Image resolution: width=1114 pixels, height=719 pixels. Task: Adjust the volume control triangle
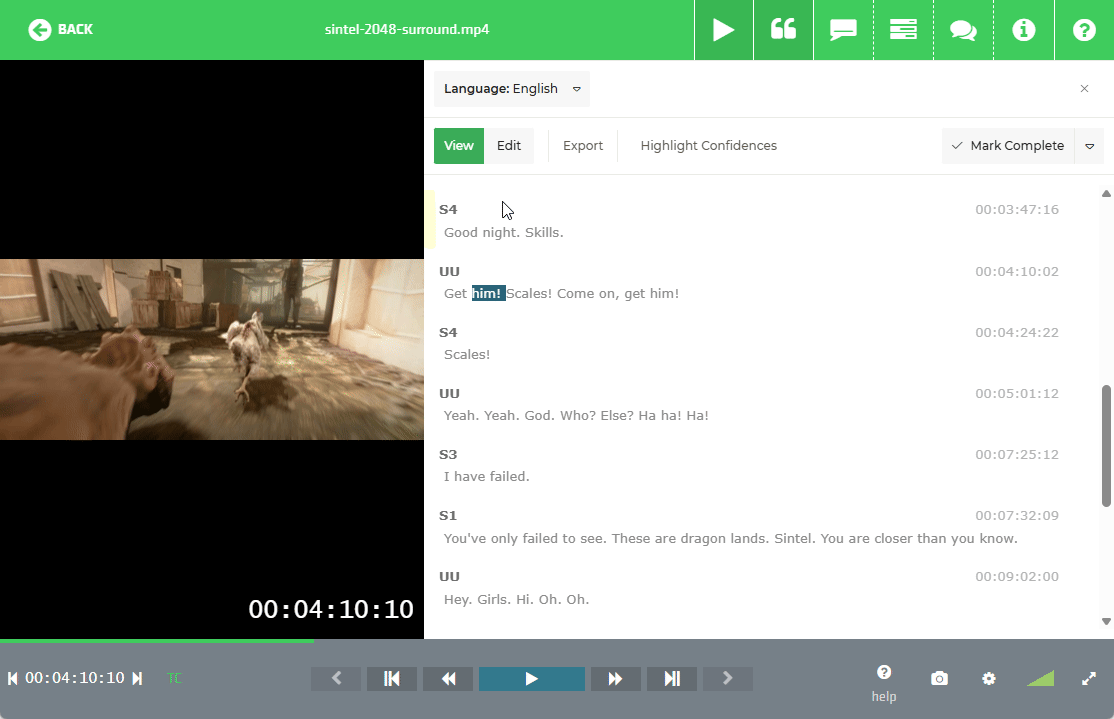1040,678
